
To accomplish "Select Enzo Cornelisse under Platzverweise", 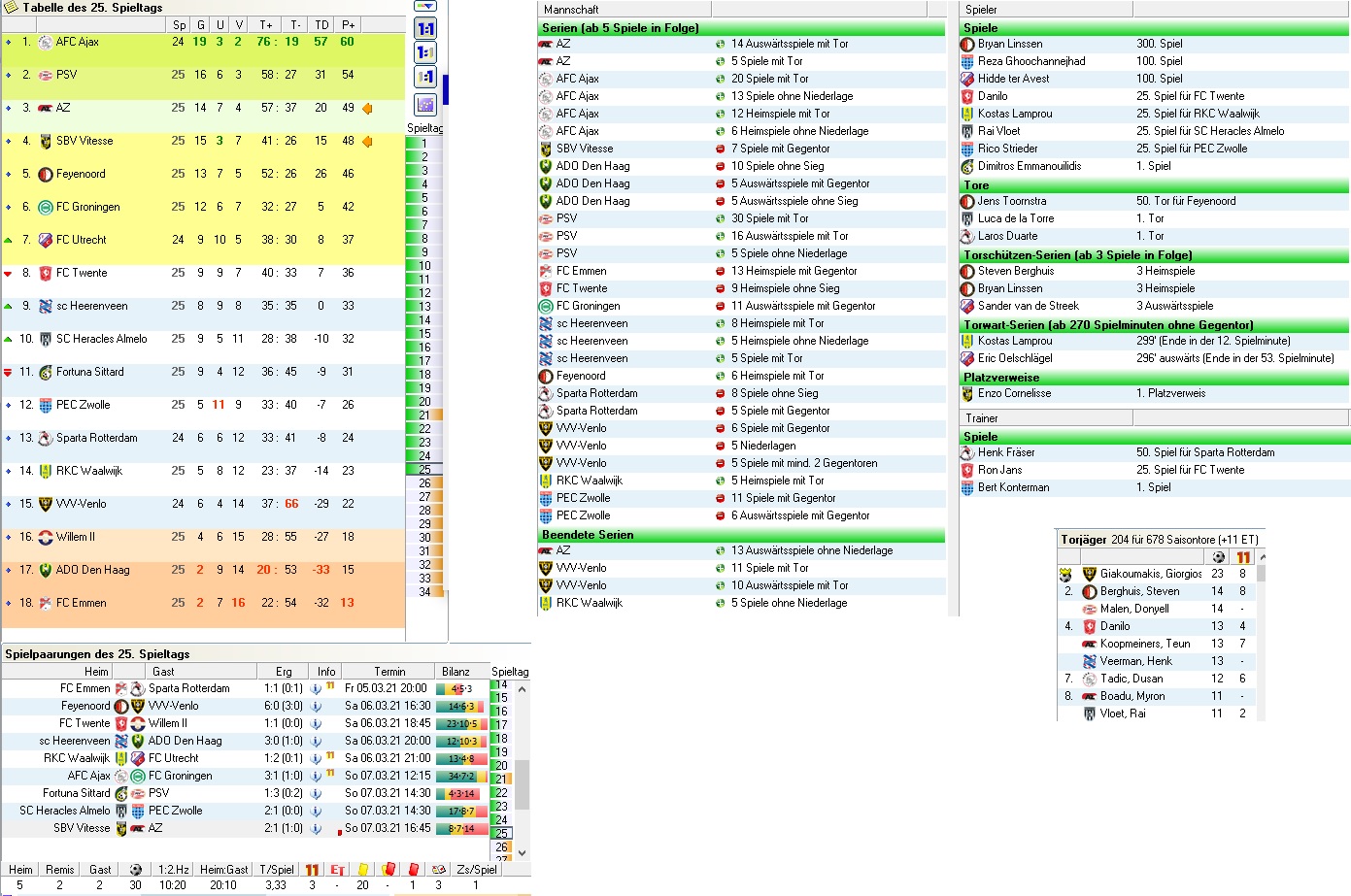I will click(1154, 393).
